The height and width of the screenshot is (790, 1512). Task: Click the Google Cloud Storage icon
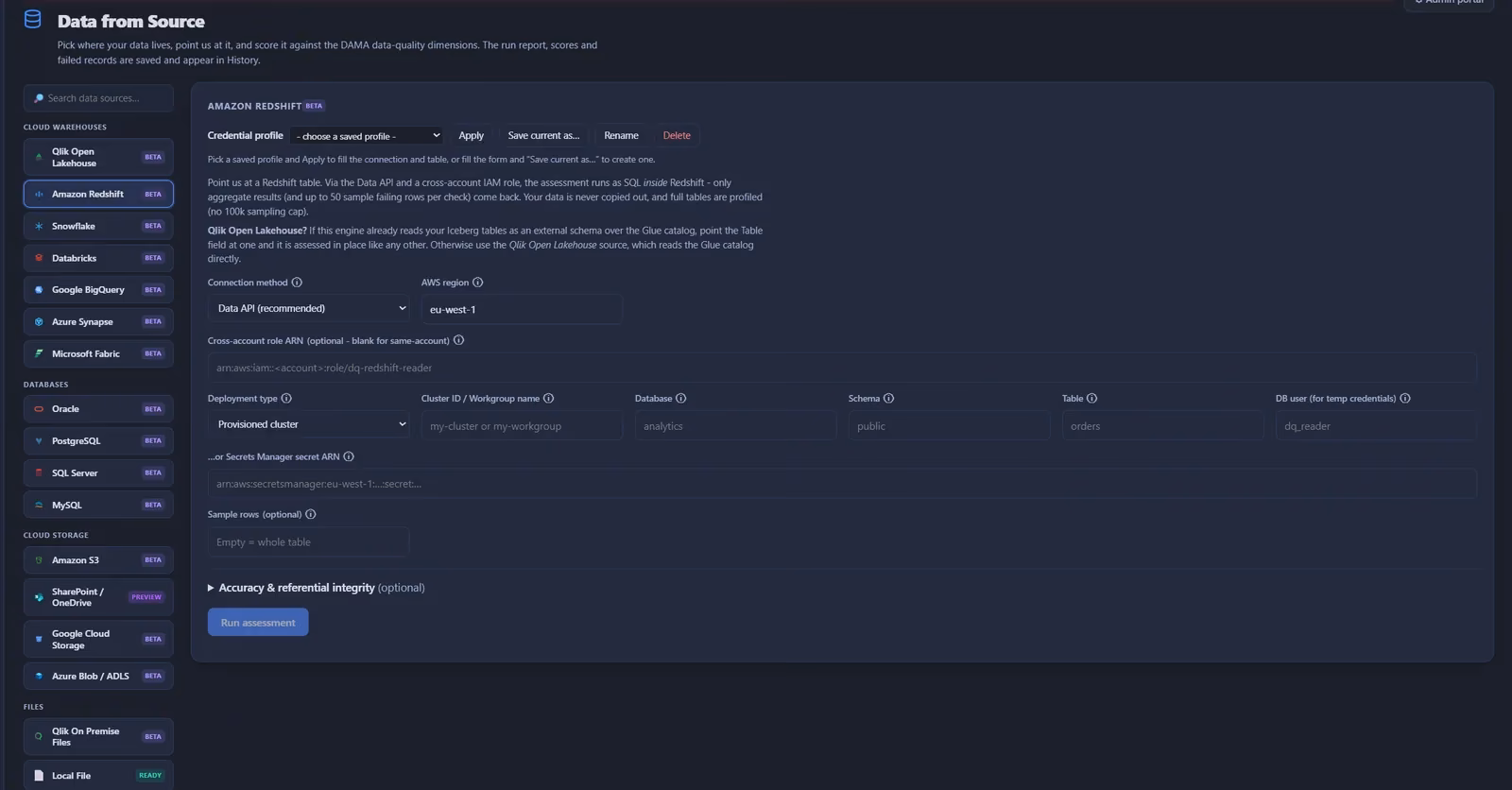point(39,639)
